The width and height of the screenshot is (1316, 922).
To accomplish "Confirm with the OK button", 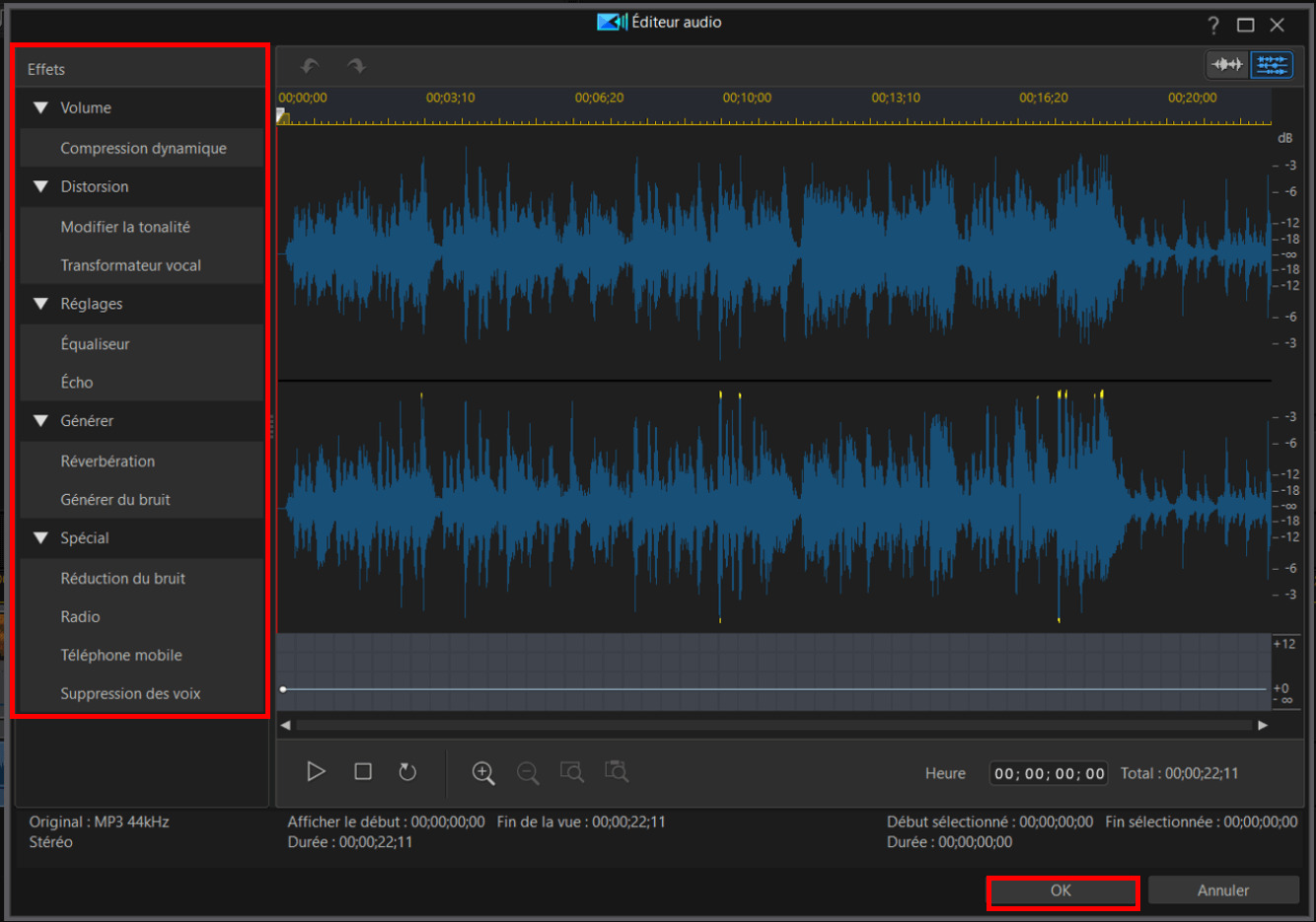I will [1061, 890].
